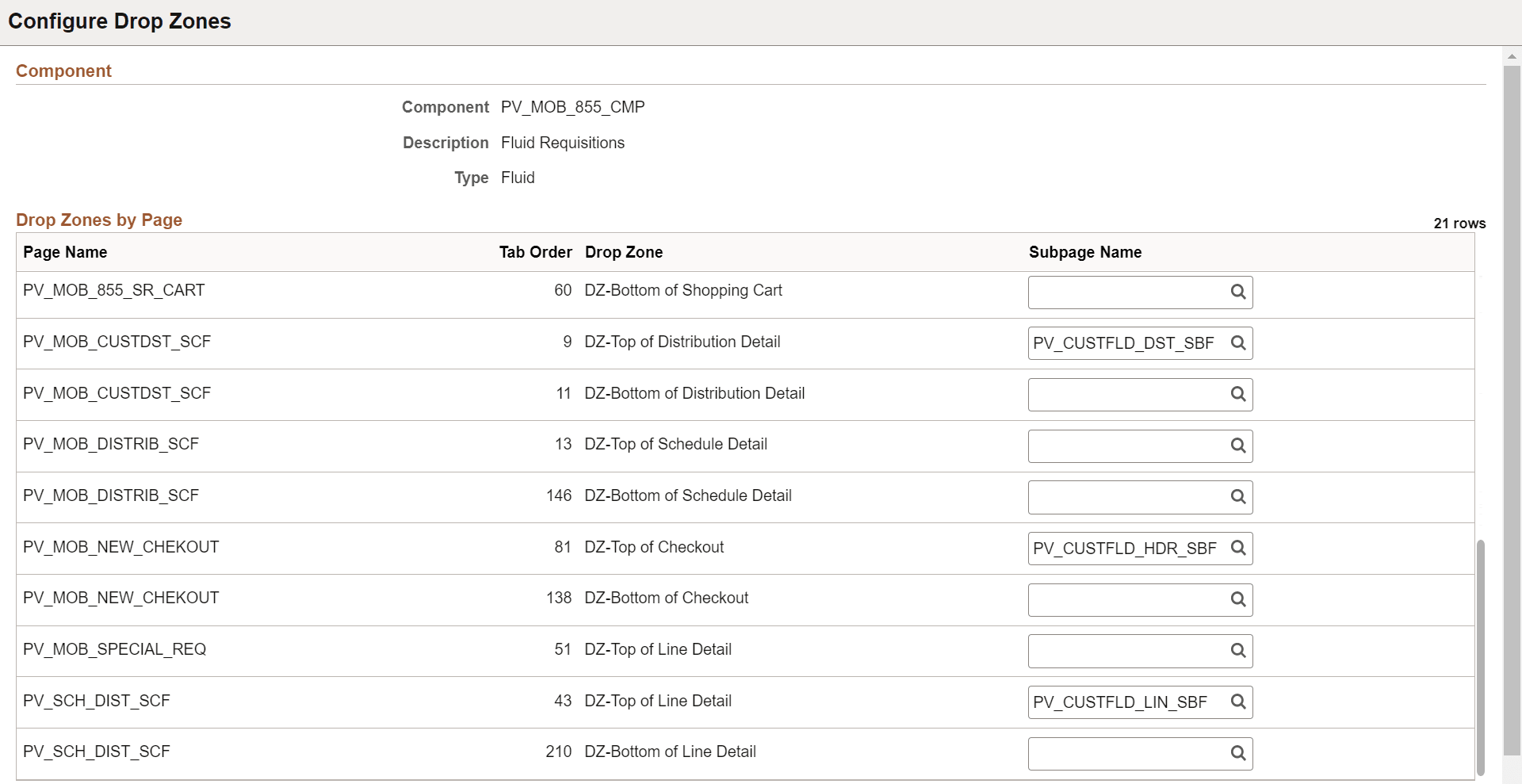Open lookup for PV_MOB_SPECIAL_REQ subpage field
This screenshot has height=784, width=1522.
click(1238, 651)
